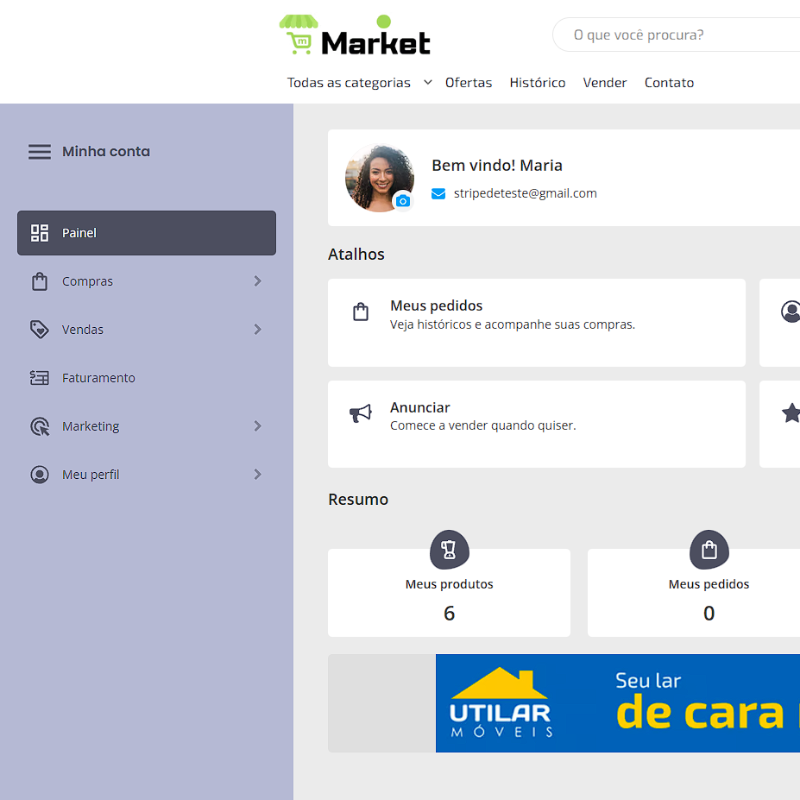Click the Marketing megaphone sidebar icon
The width and height of the screenshot is (800, 800).
pos(40,426)
